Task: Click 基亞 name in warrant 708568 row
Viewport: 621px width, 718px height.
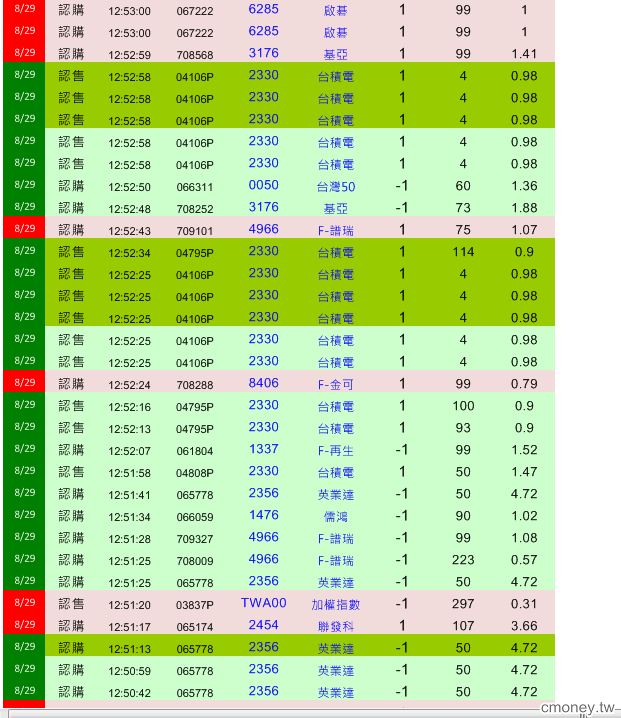Action: click(336, 54)
